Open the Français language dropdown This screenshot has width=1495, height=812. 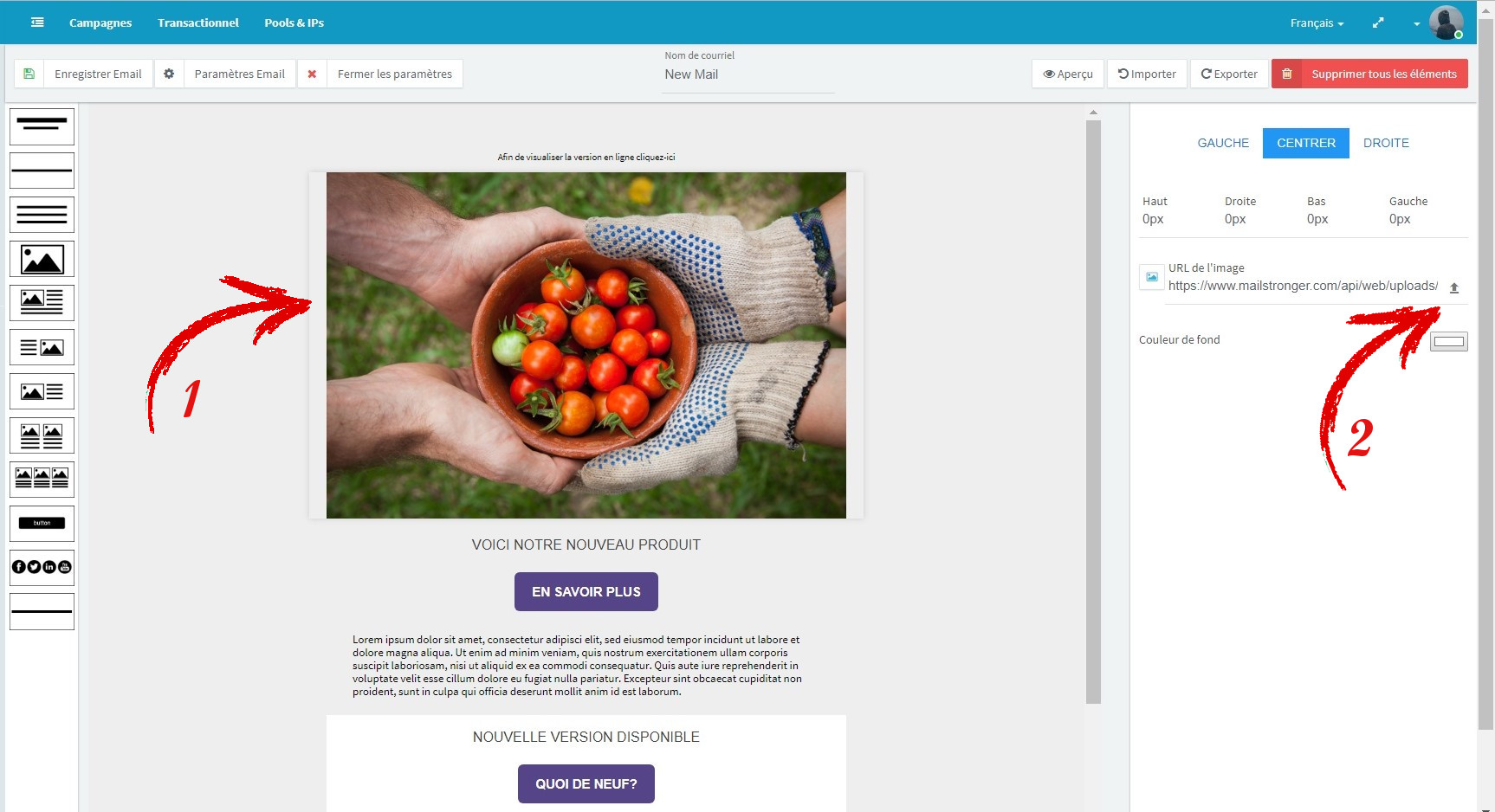coord(1317,23)
